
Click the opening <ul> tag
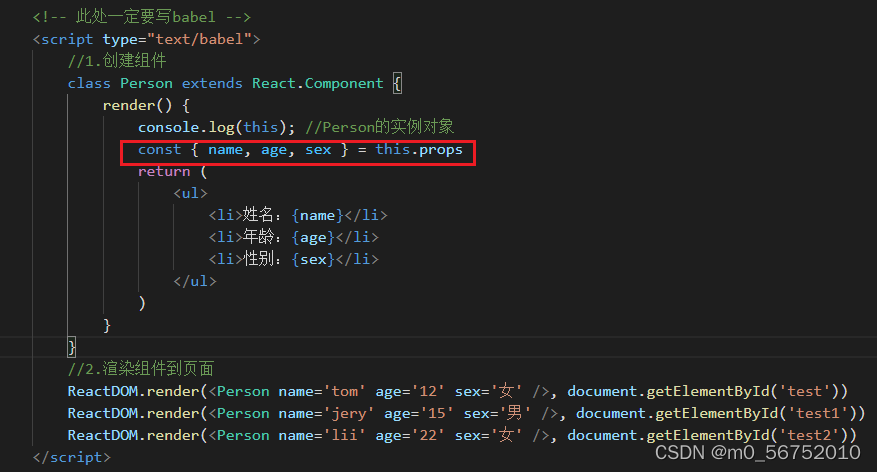pos(190,193)
